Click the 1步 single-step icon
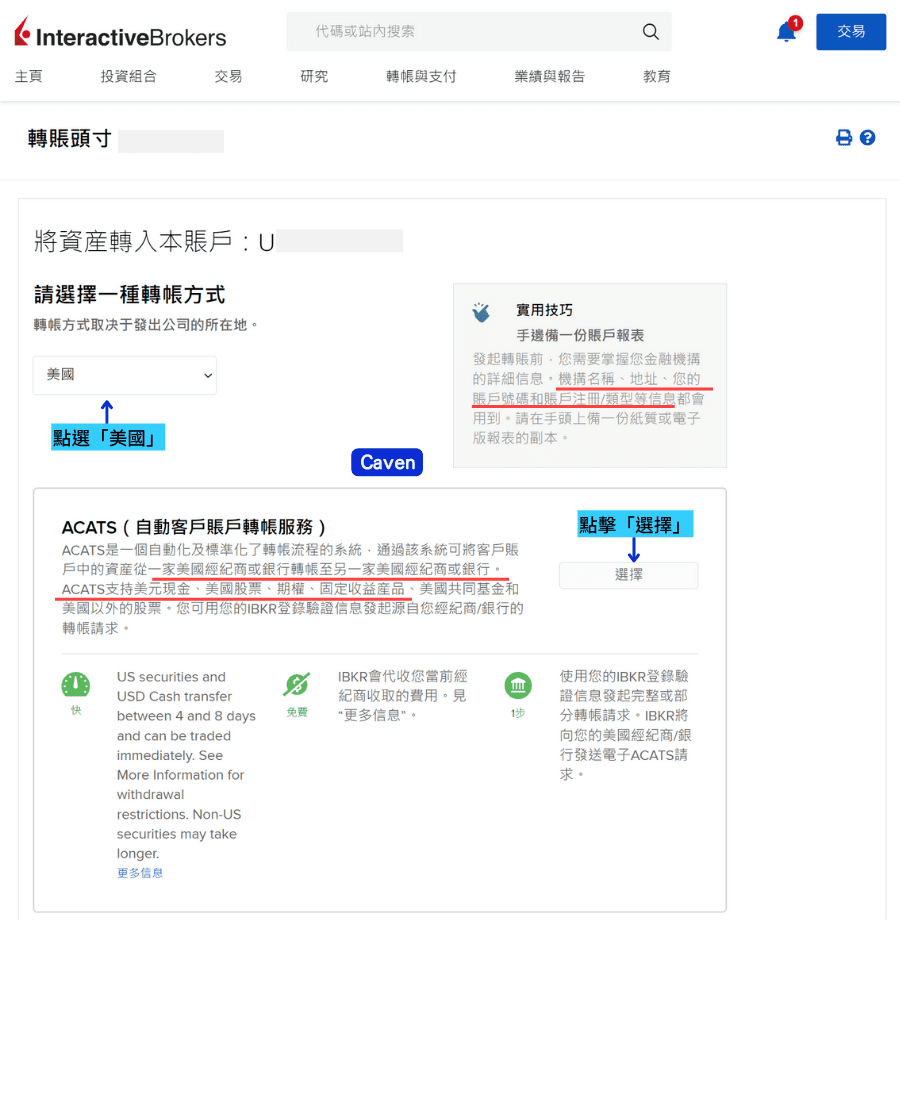 [518, 686]
